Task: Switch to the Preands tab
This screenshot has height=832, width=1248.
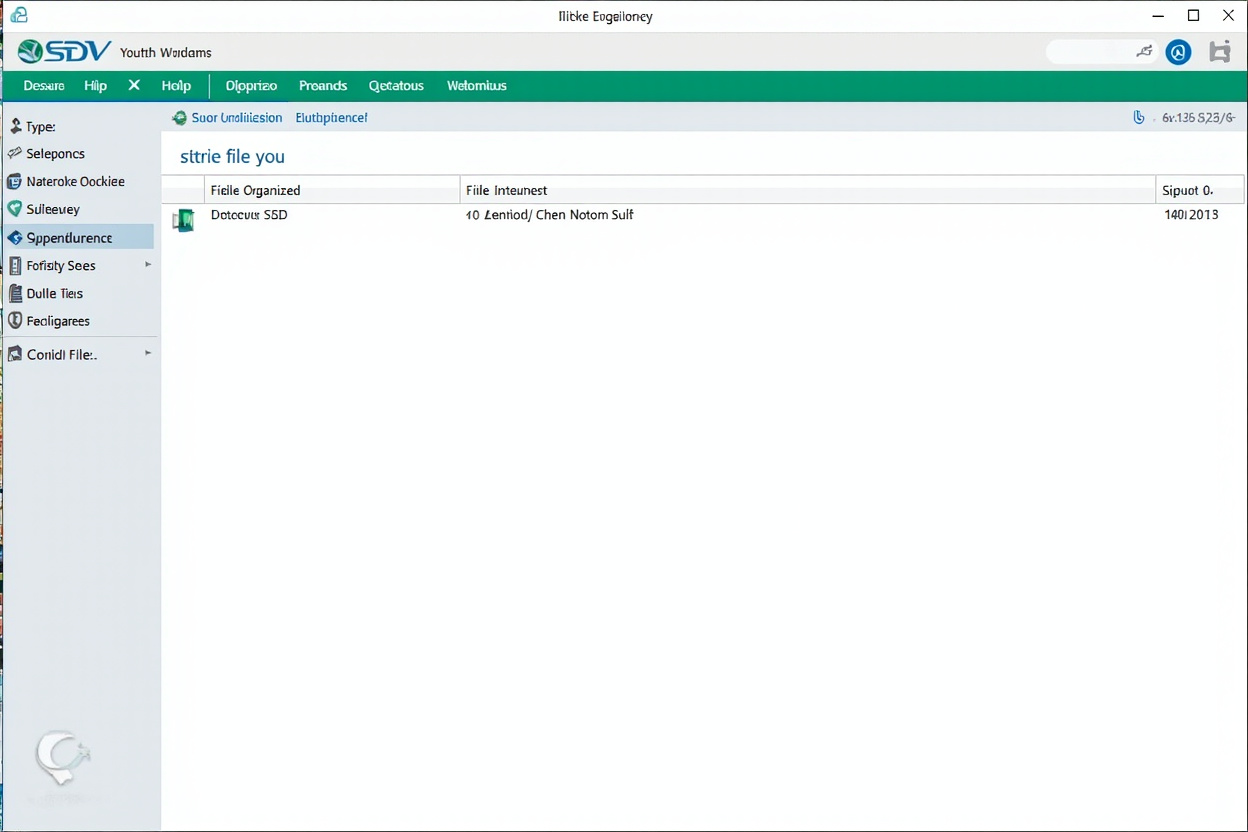Action: [323, 86]
